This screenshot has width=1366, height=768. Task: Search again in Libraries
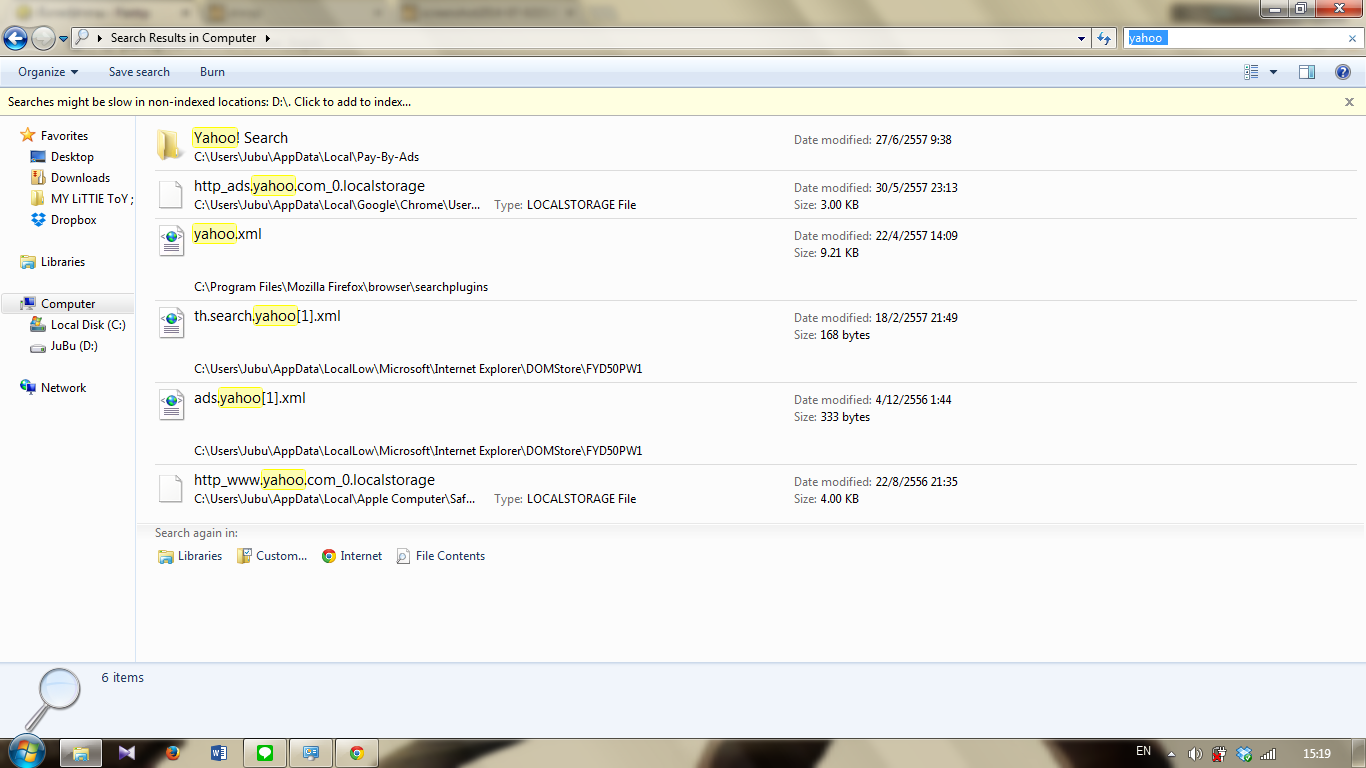pyautogui.click(x=190, y=556)
